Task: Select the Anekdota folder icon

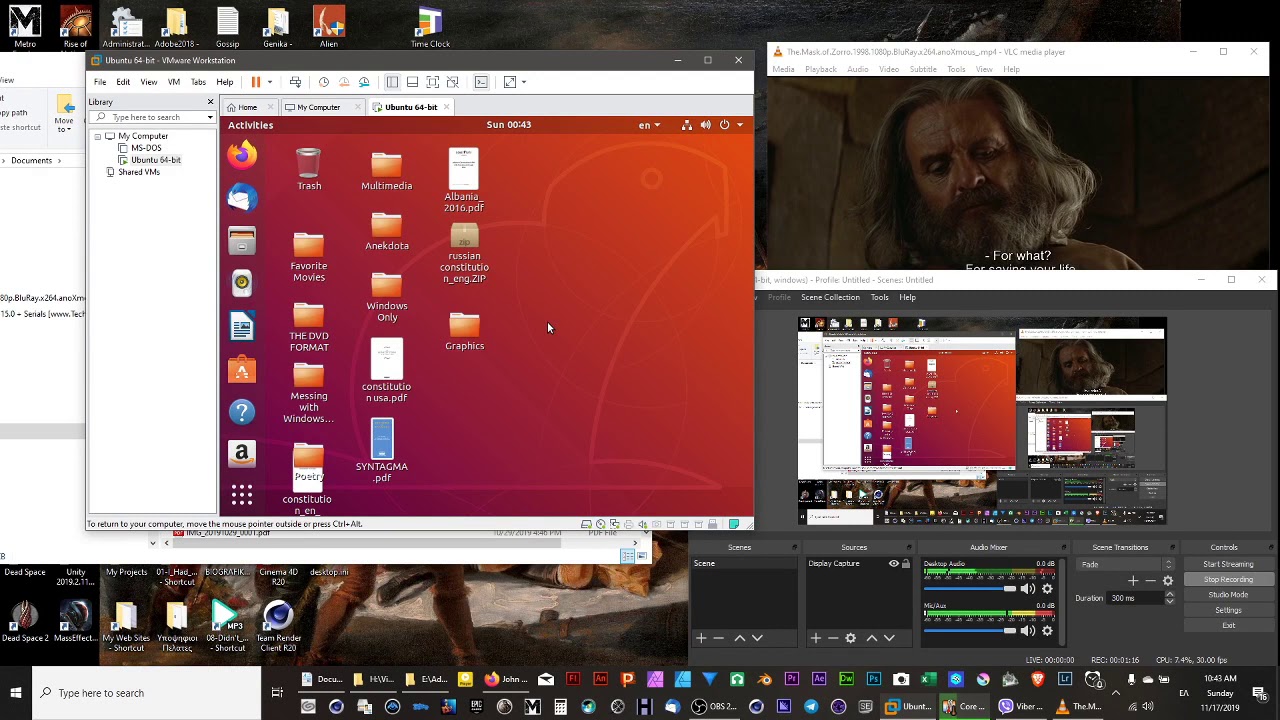Action: coord(386,231)
